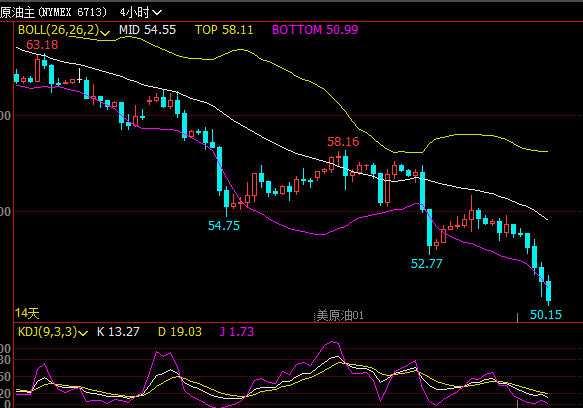
Task: Select the BOTTOM 50.99 band label
Action: [315, 30]
